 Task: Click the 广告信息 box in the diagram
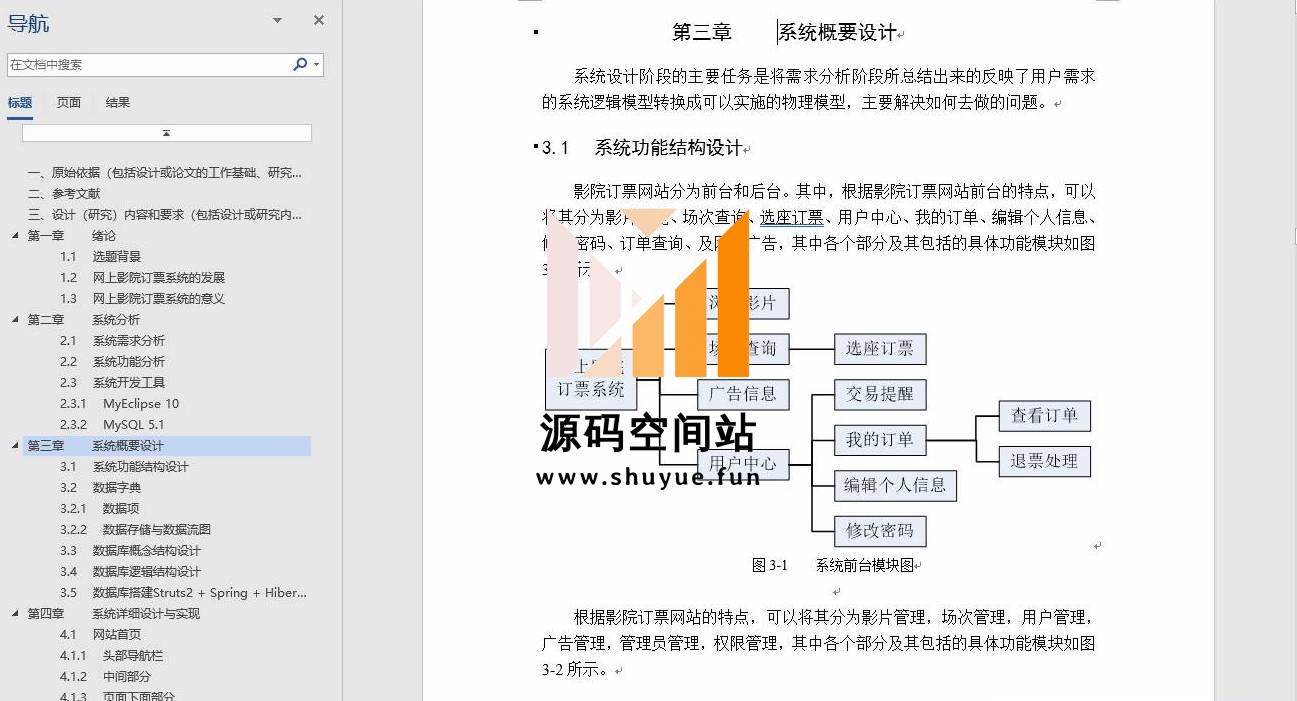coord(743,394)
